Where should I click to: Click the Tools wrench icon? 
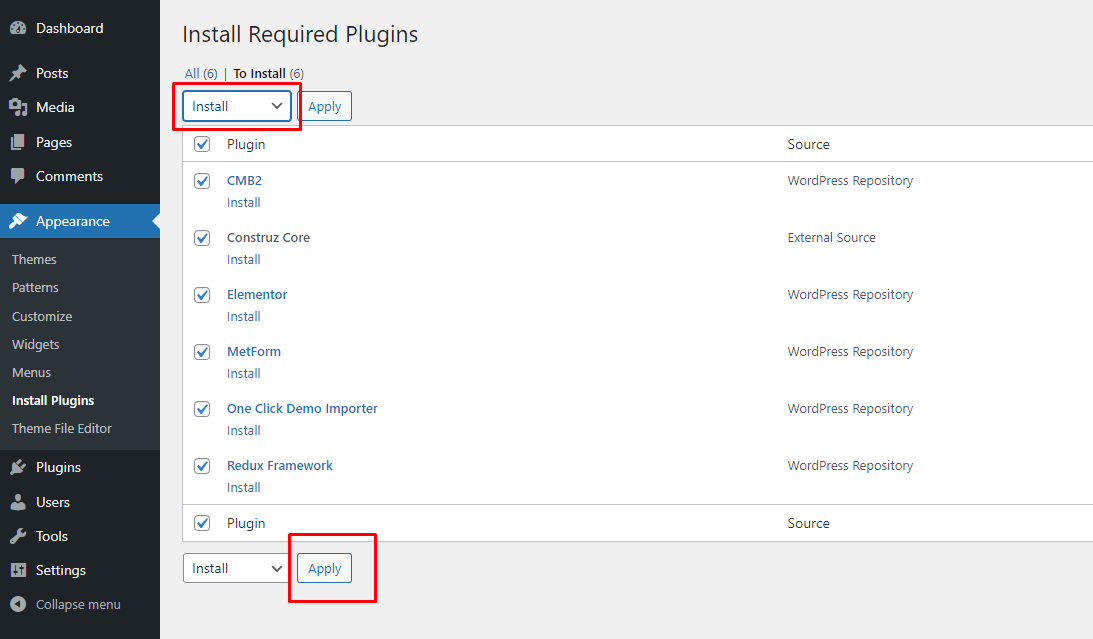pyautogui.click(x=18, y=536)
